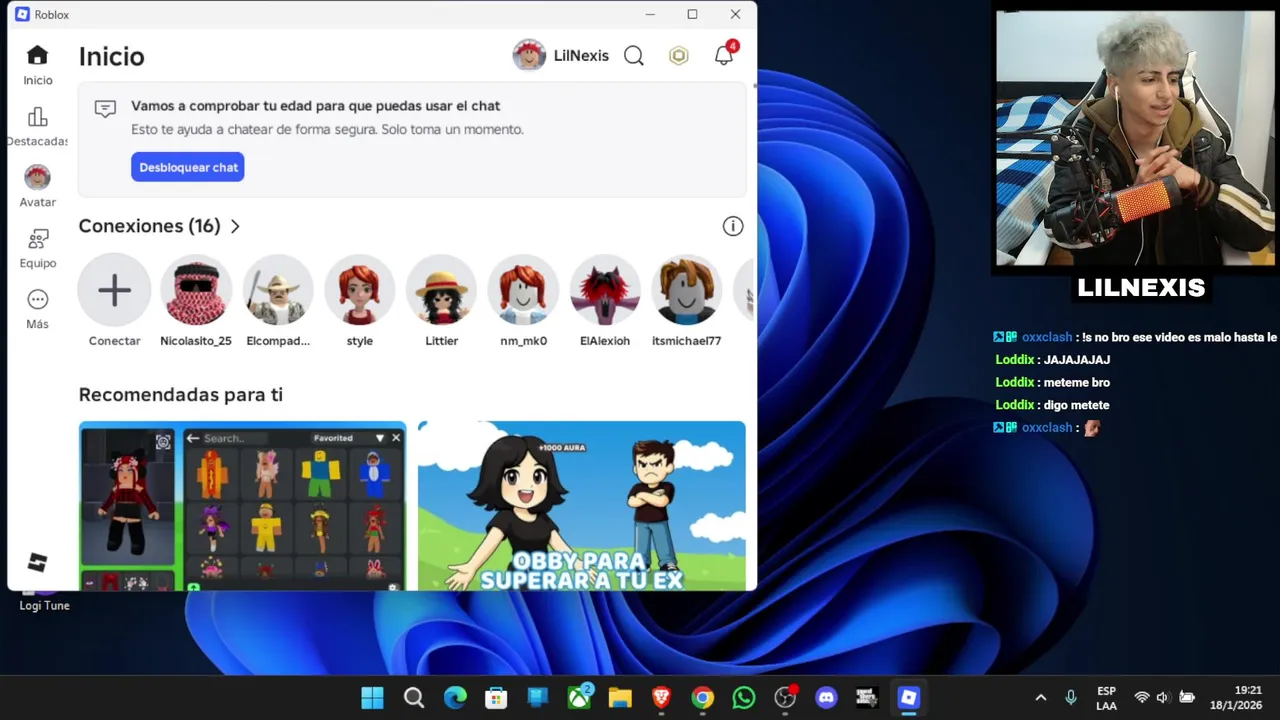Open the Más options sidebar icon

[x=38, y=300]
